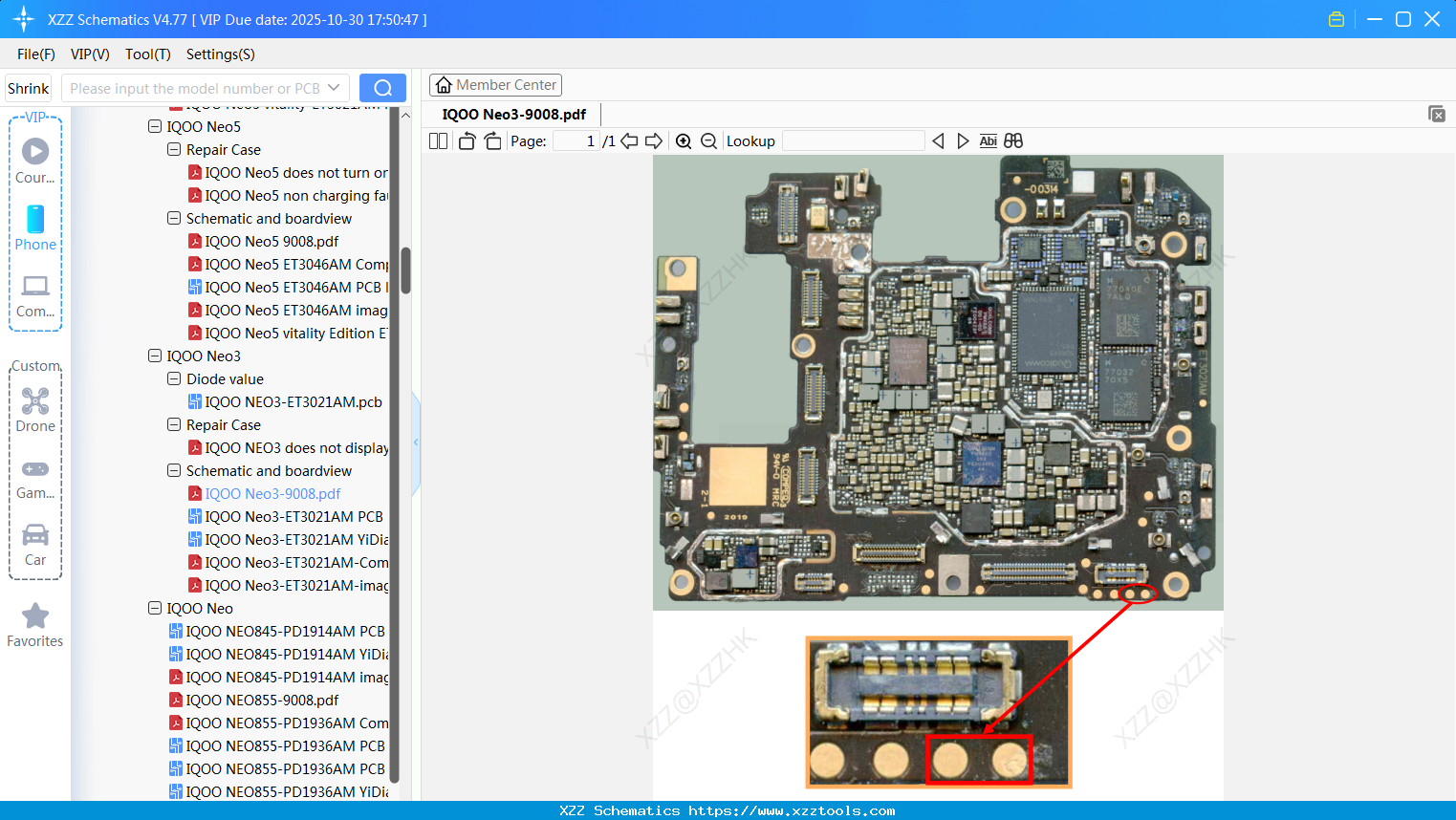Toggle two-page view in viewer toolbar
1456x820 pixels.
click(438, 140)
